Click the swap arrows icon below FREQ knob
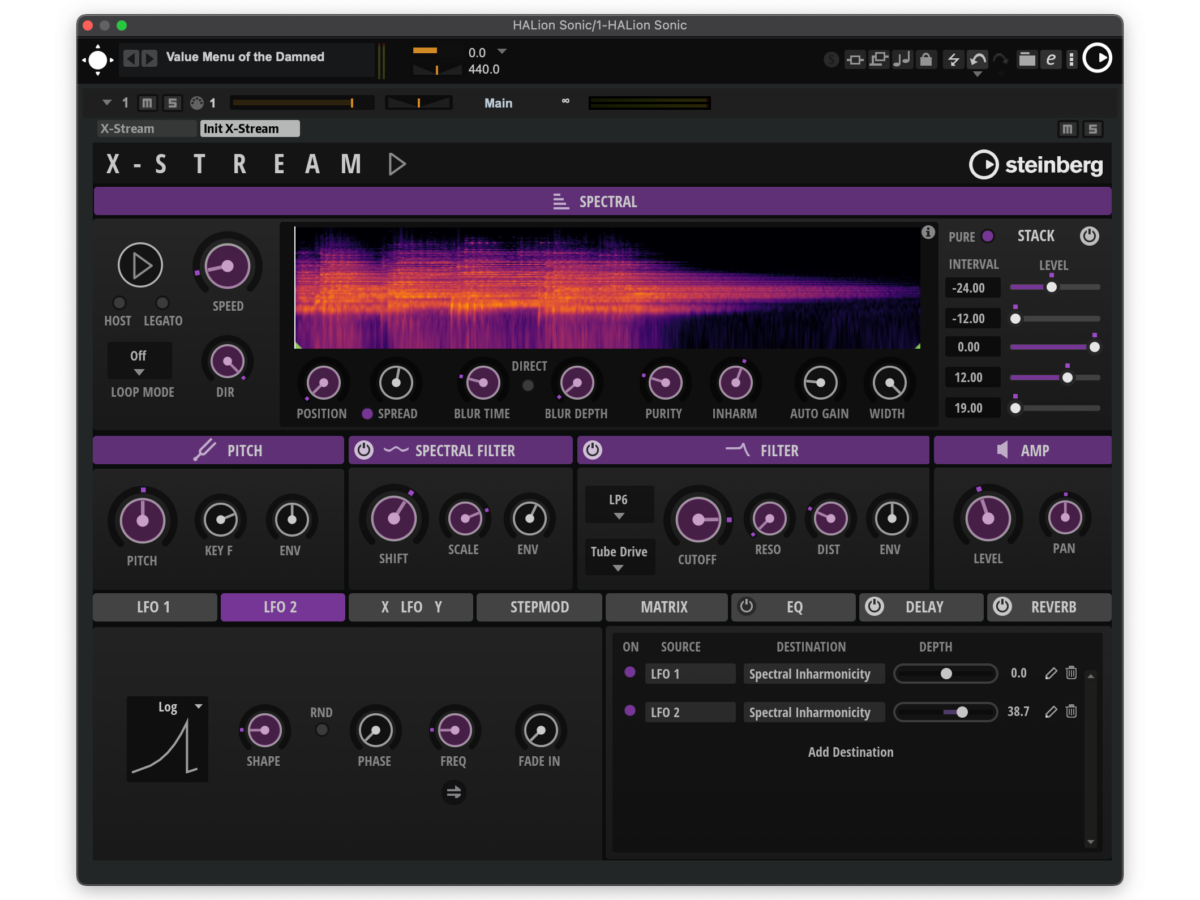 click(454, 792)
